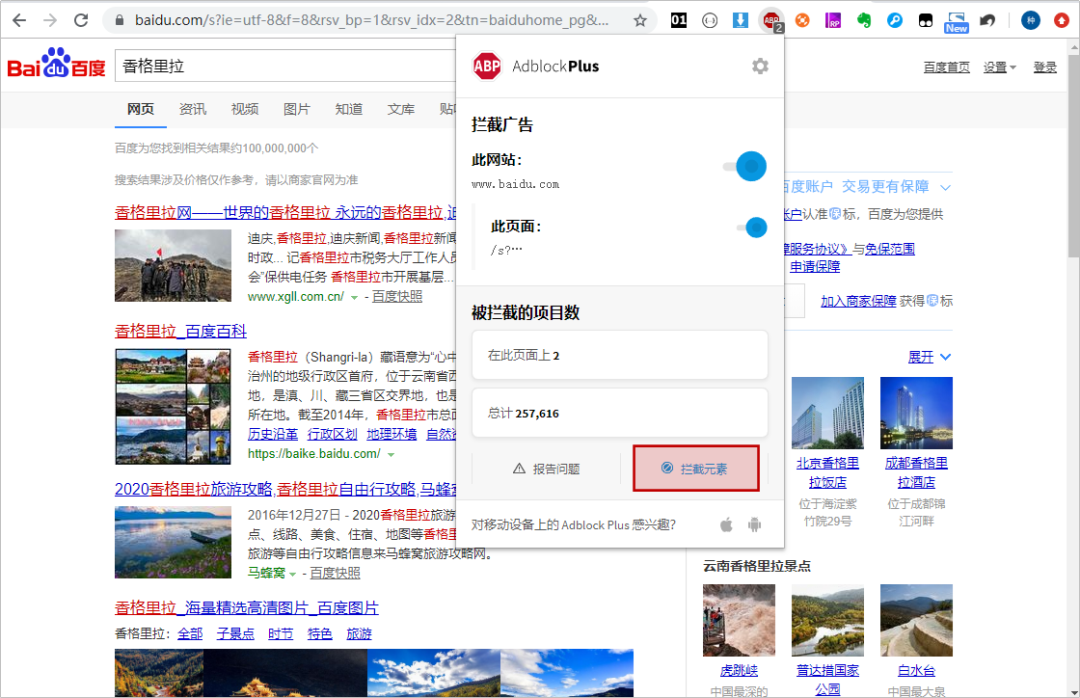Go forward in browser history
1080x698 pixels.
tap(50, 20)
